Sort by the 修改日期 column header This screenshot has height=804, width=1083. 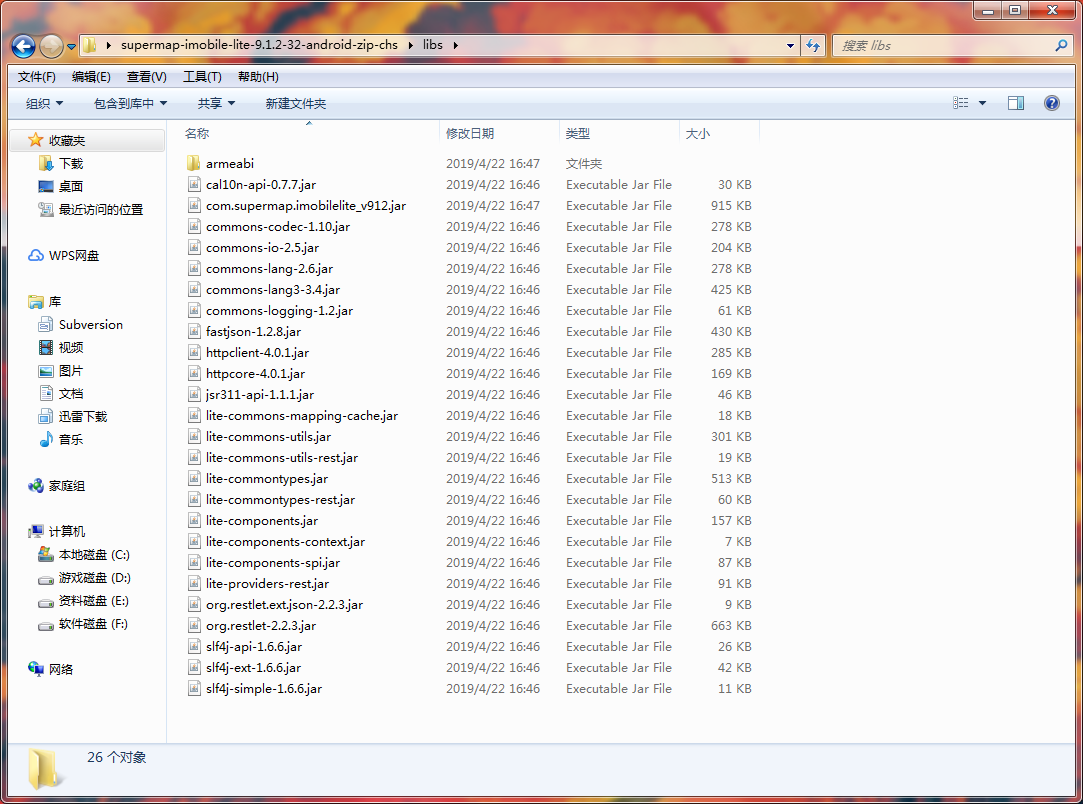coord(499,133)
